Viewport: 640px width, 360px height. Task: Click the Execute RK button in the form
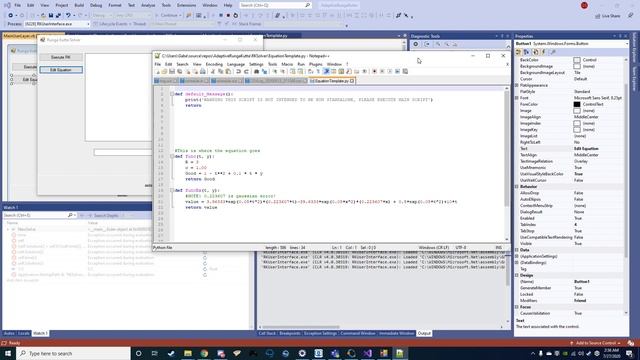[x=61, y=57]
